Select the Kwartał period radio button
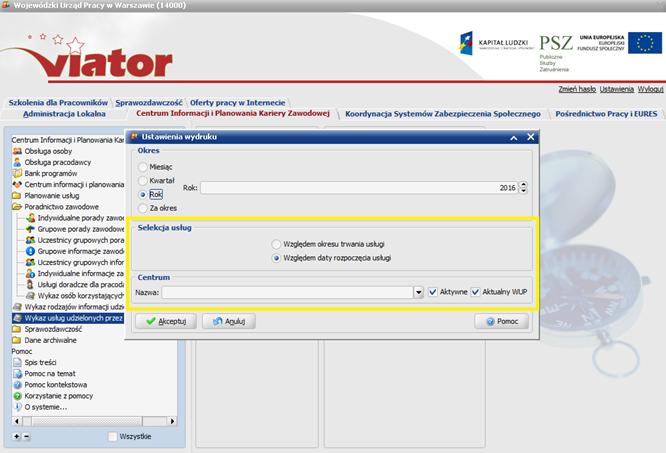666x453 pixels. tap(143, 180)
